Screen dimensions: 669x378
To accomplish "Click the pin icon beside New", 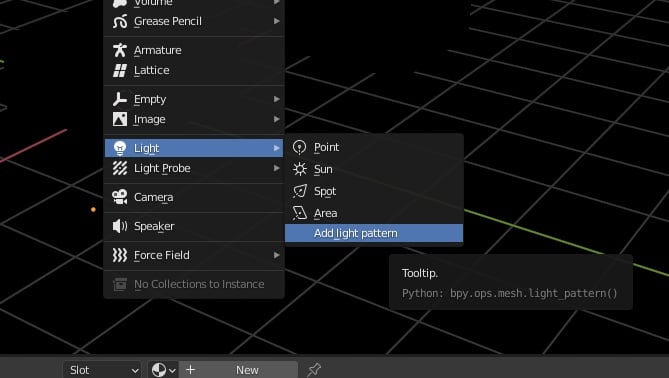I will coord(314,369).
